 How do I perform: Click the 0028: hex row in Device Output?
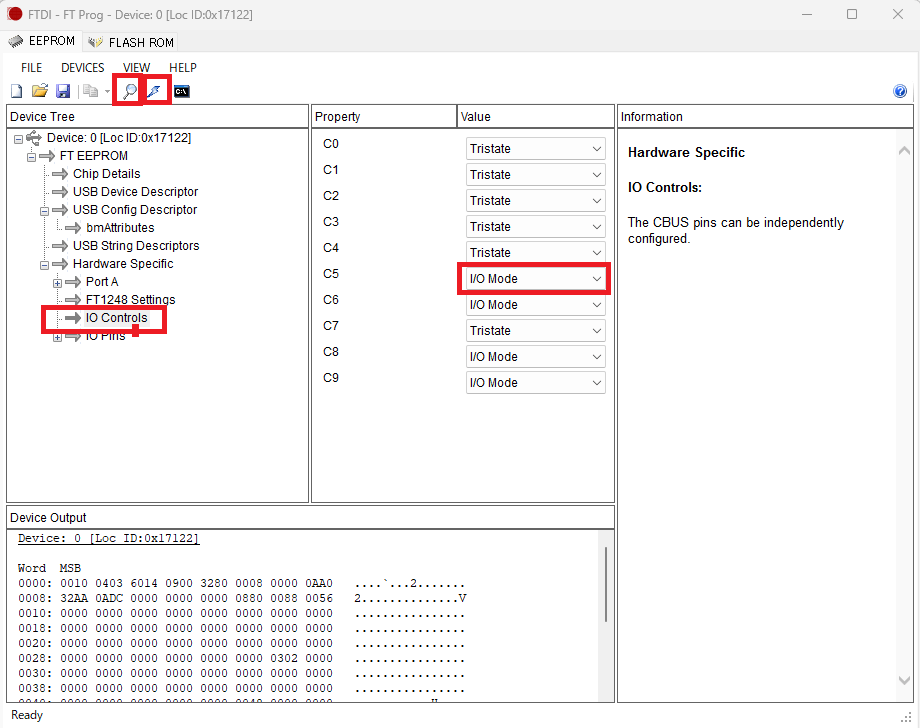[x=242, y=658]
